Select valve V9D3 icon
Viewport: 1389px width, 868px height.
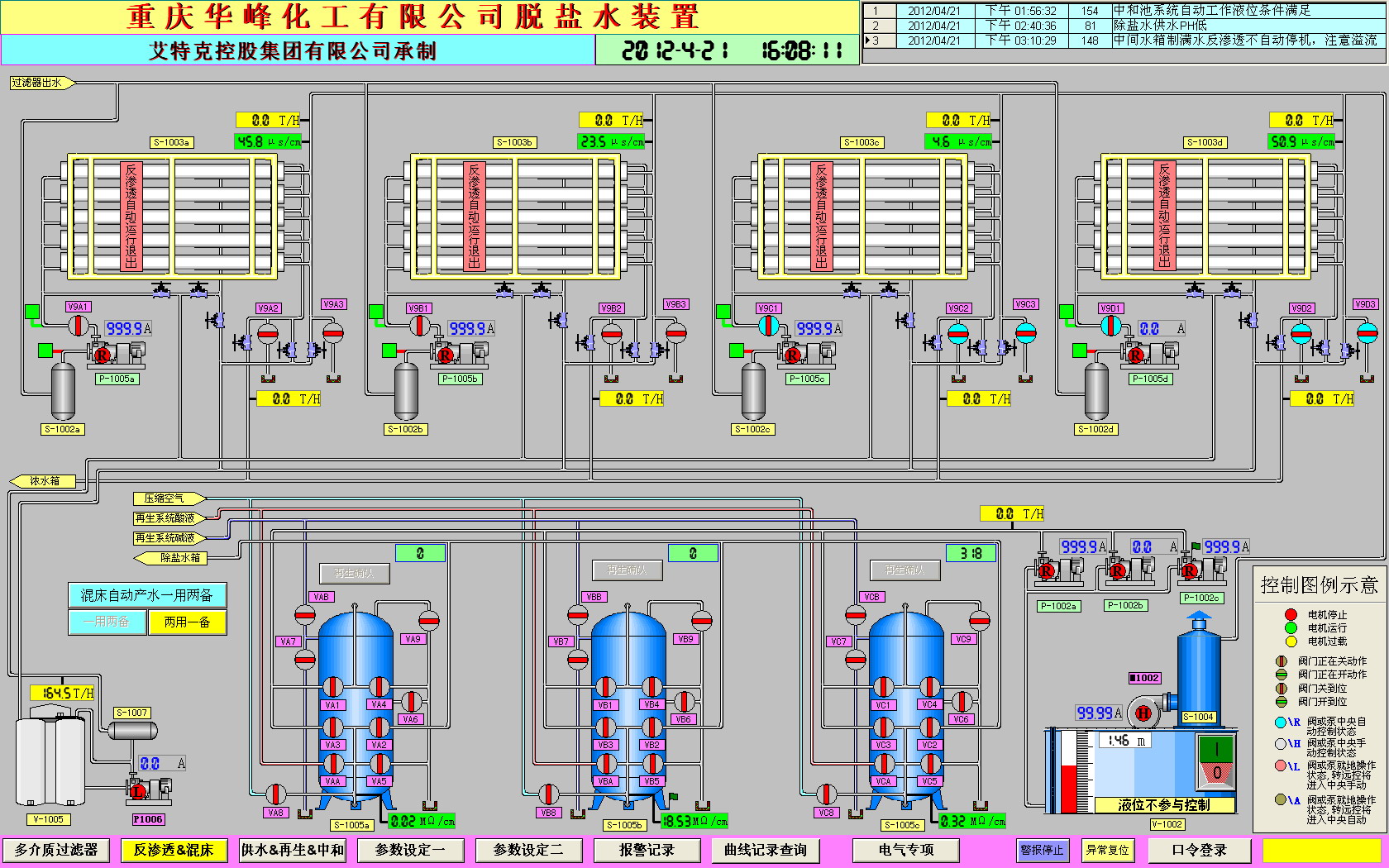[x=1368, y=332]
